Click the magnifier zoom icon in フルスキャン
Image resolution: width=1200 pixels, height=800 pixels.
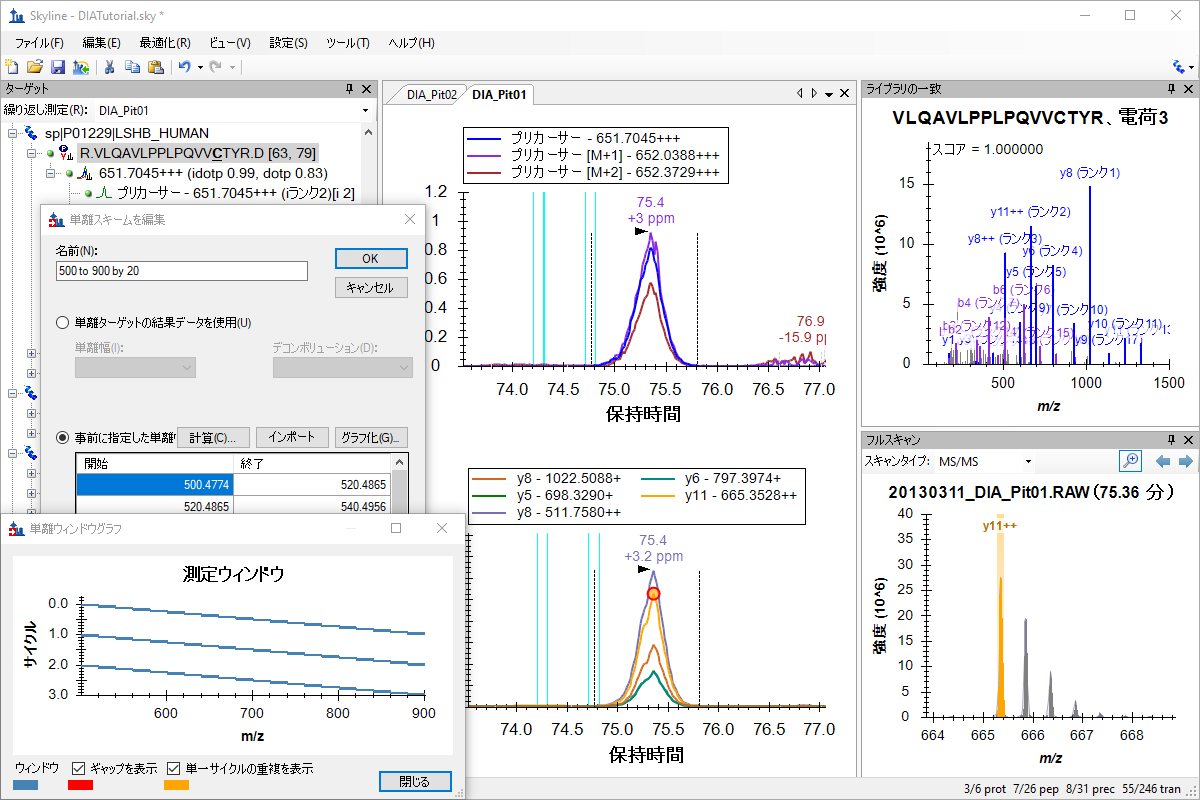[x=1130, y=461]
